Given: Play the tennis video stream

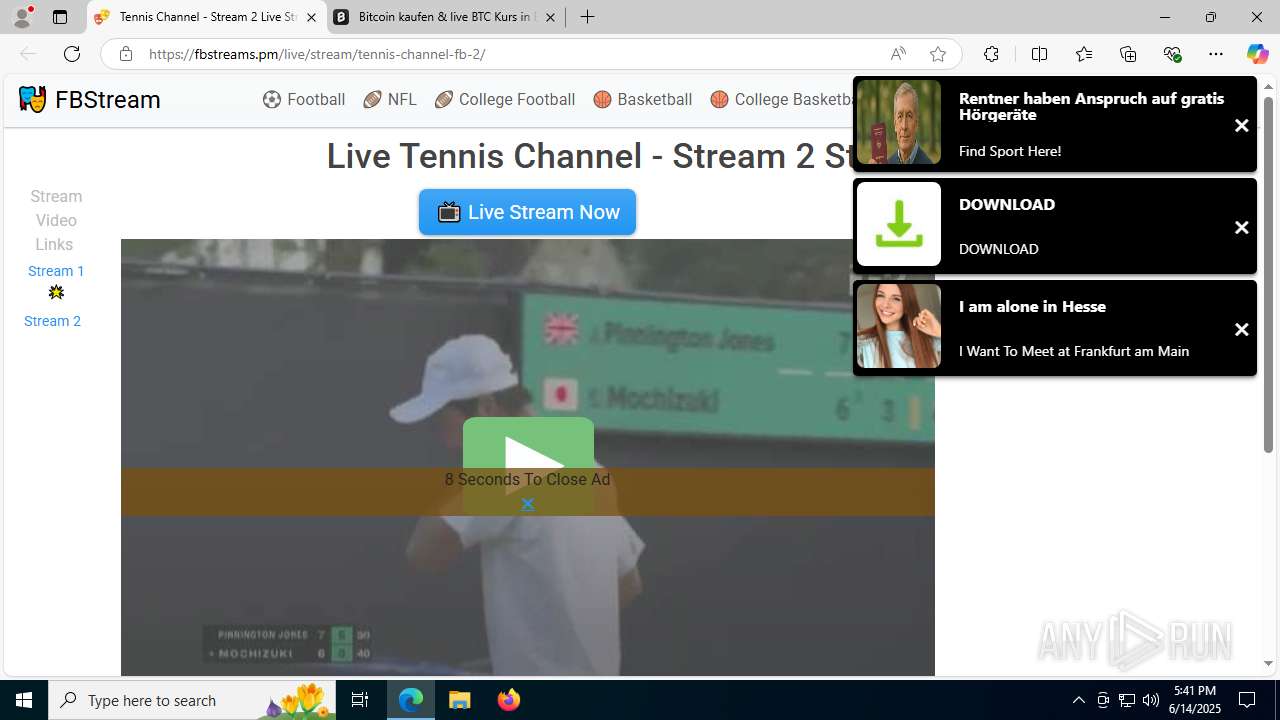Looking at the screenshot, I should click(x=528, y=445).
